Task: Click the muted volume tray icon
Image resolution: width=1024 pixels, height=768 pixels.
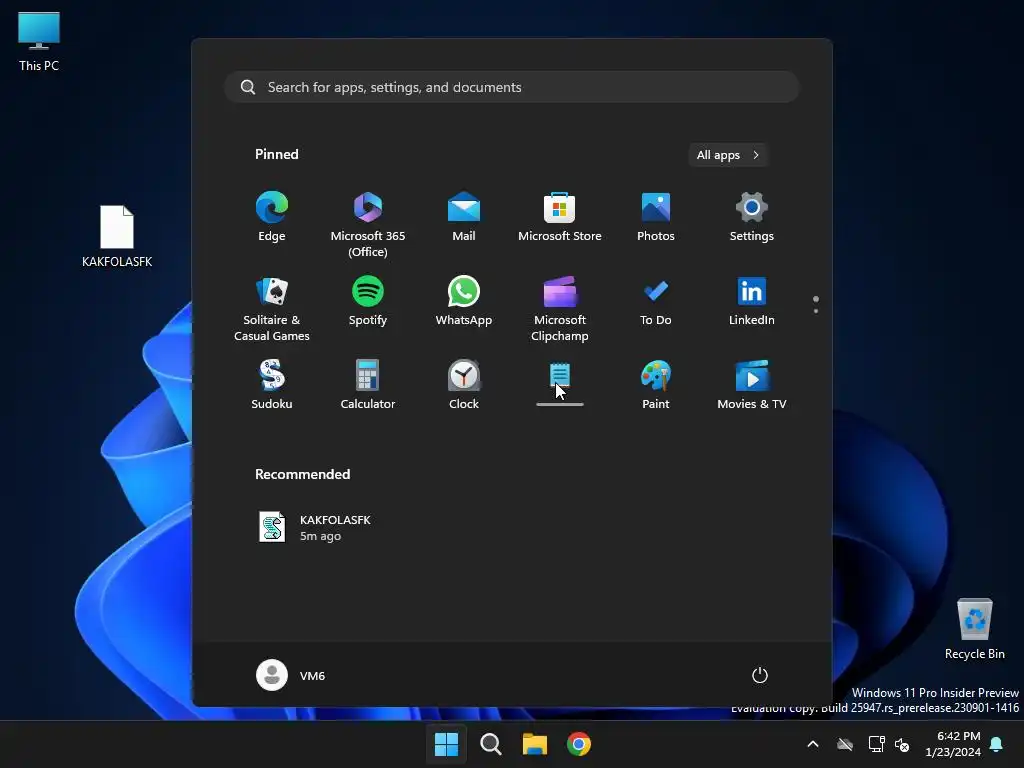Action: [x=902, y=744]
